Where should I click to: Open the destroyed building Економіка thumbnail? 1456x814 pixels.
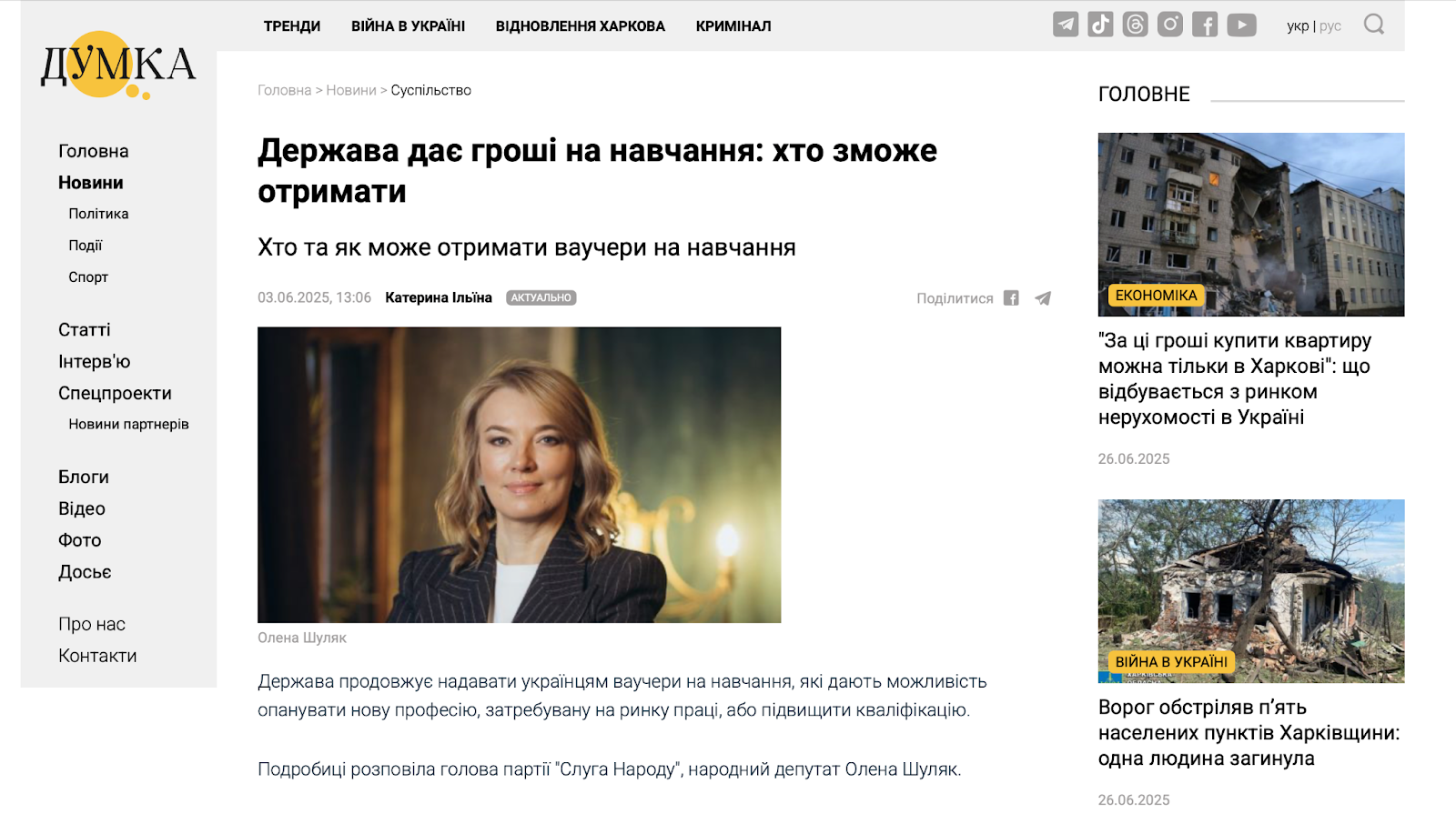point(1251,225)
